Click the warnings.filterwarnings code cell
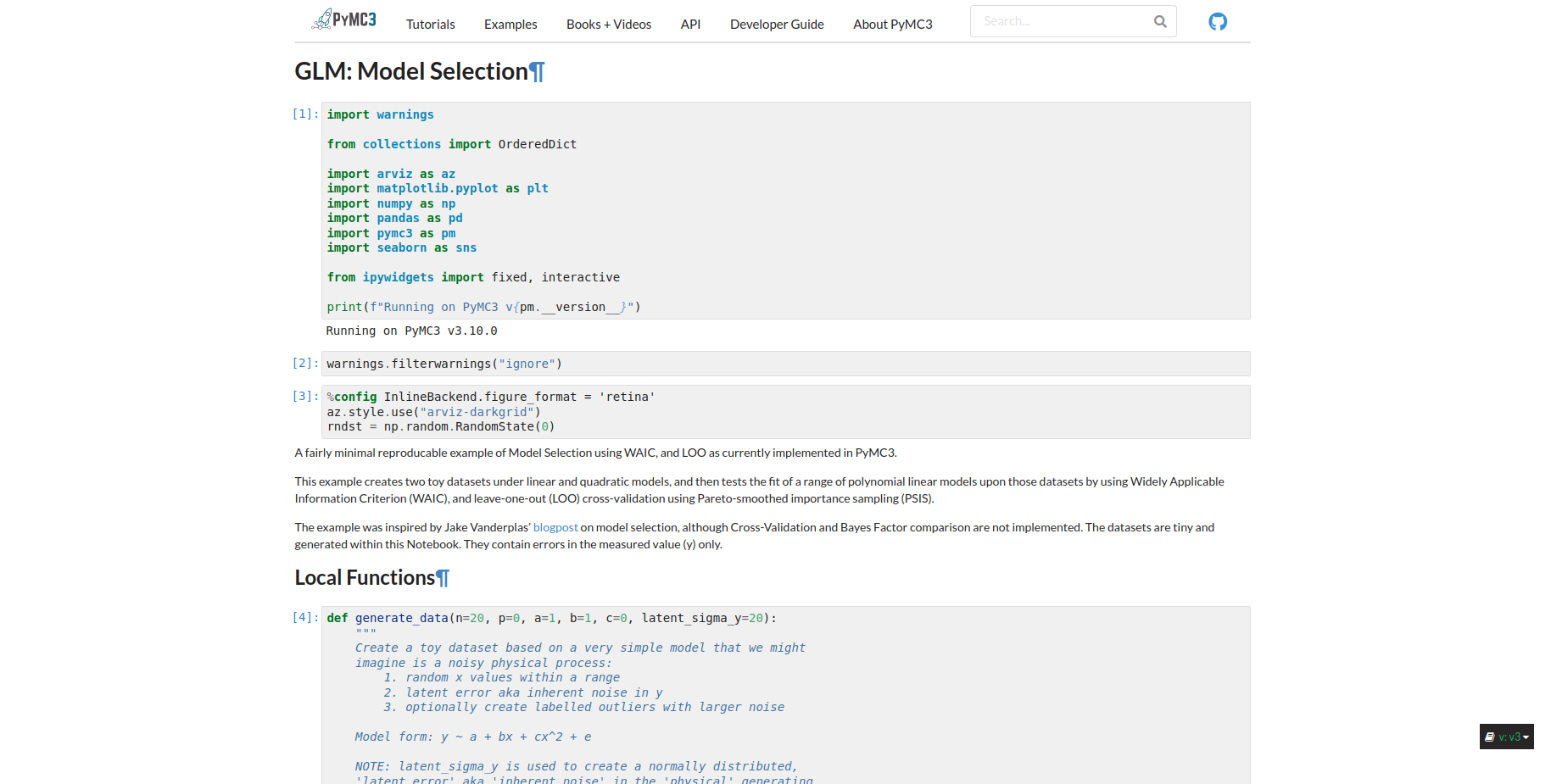1551x784 pixels. point(444,364)
